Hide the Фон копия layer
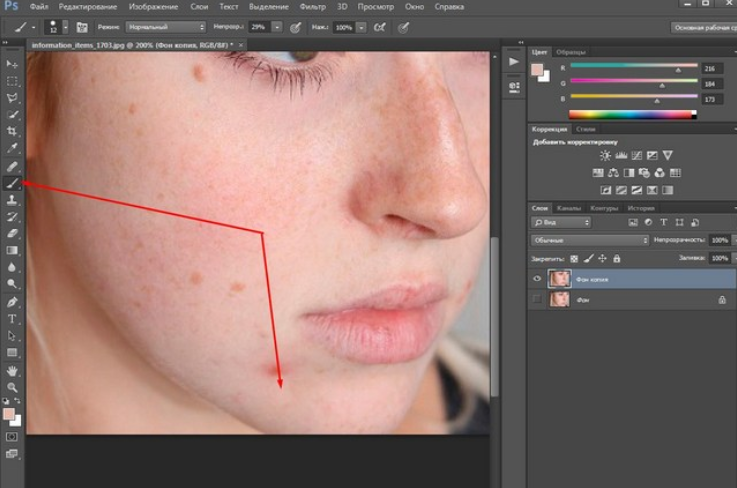 [x=537, y=279]
